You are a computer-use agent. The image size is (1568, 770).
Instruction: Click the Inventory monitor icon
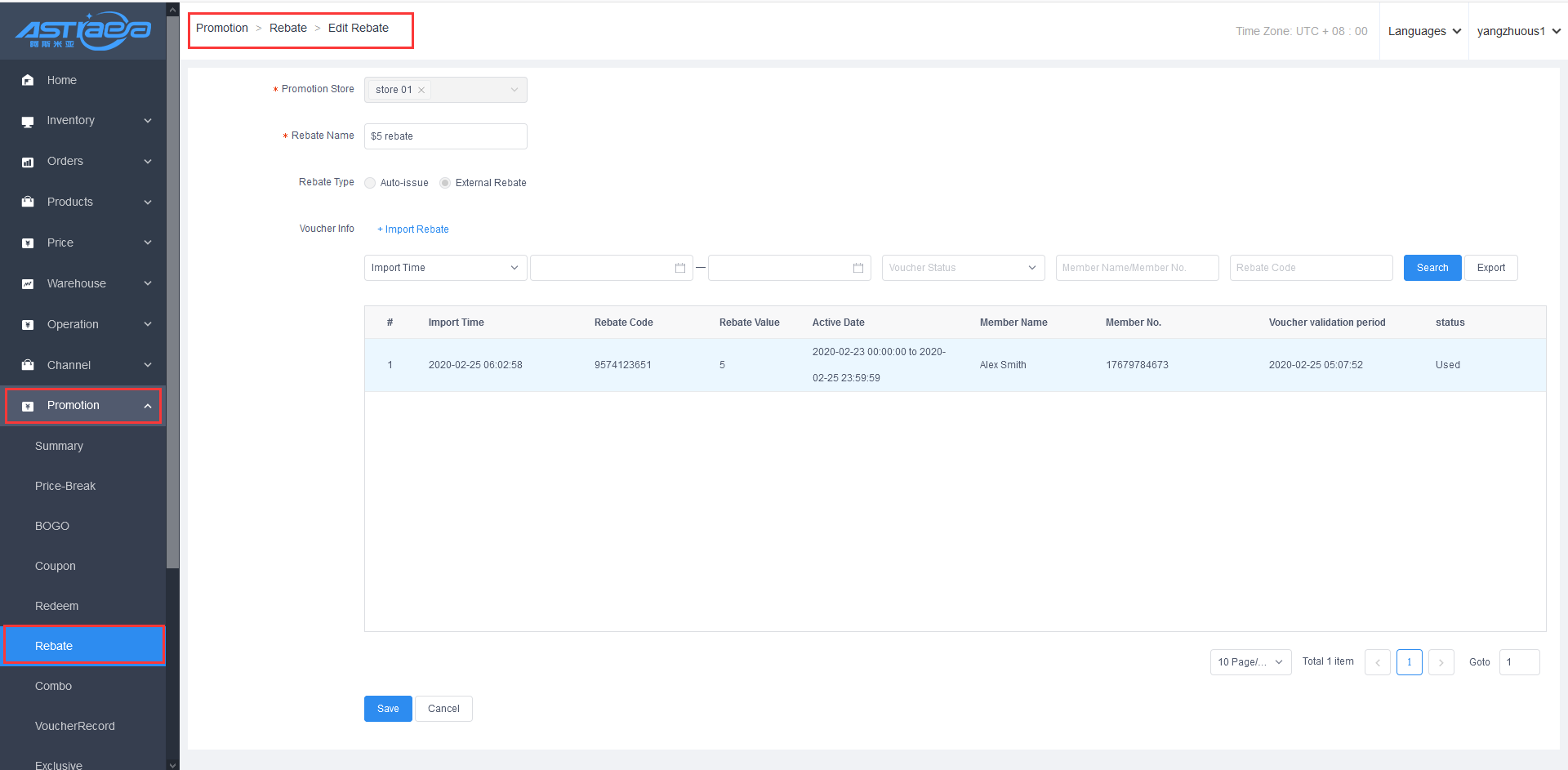pos(28,121)
